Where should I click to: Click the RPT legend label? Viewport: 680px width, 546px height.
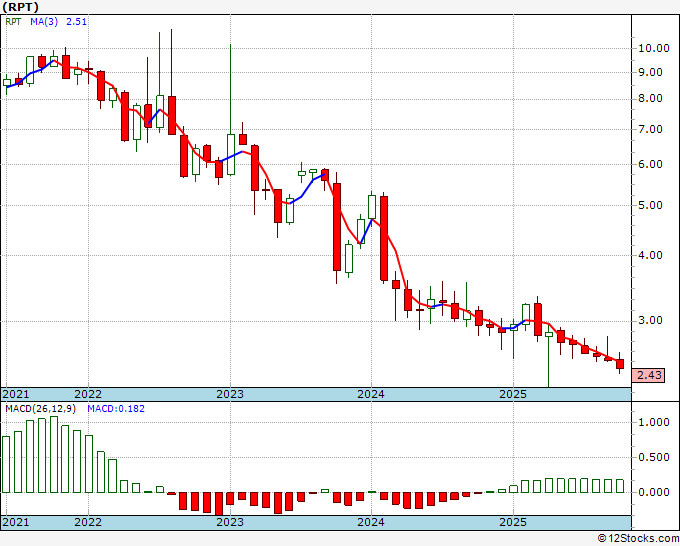(13, 22)
